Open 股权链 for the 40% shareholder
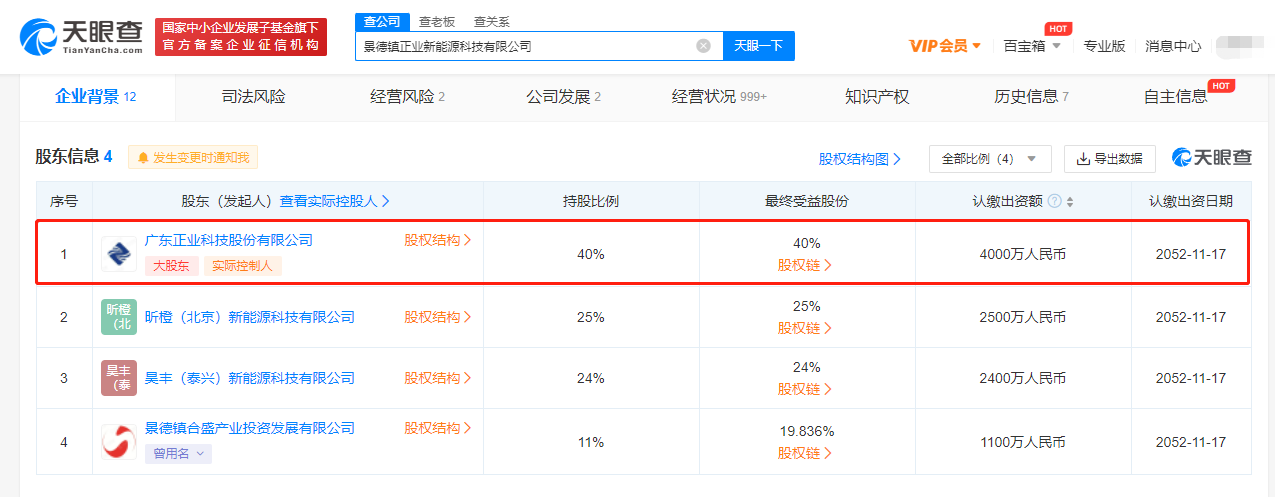The height and width of the screenshot is (497, 1275). click(x=805, y=265)
